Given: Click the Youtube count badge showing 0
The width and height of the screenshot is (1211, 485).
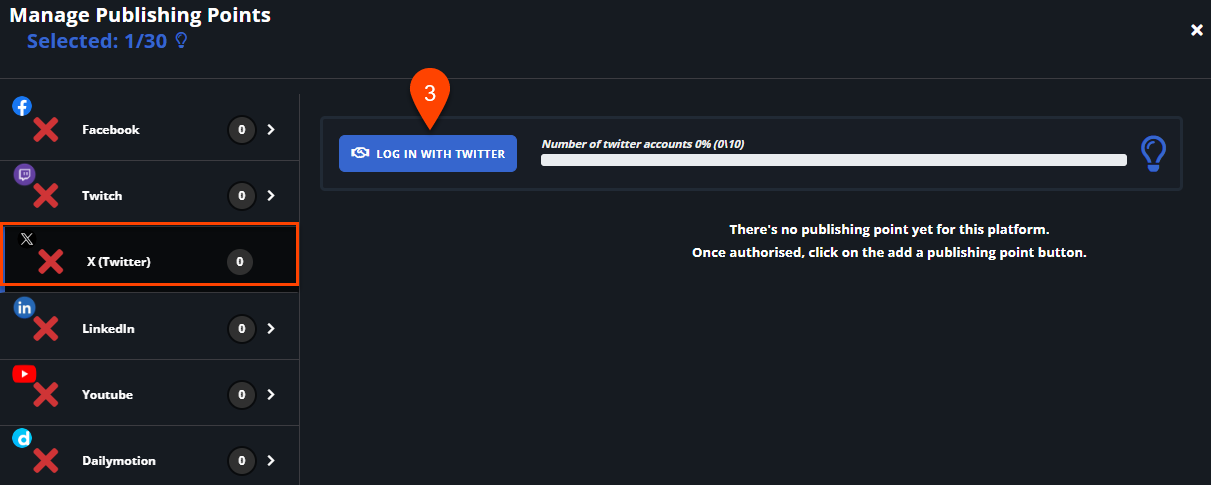Looking at the screenshot, I should pyautogui.click(x=241, y=394).
